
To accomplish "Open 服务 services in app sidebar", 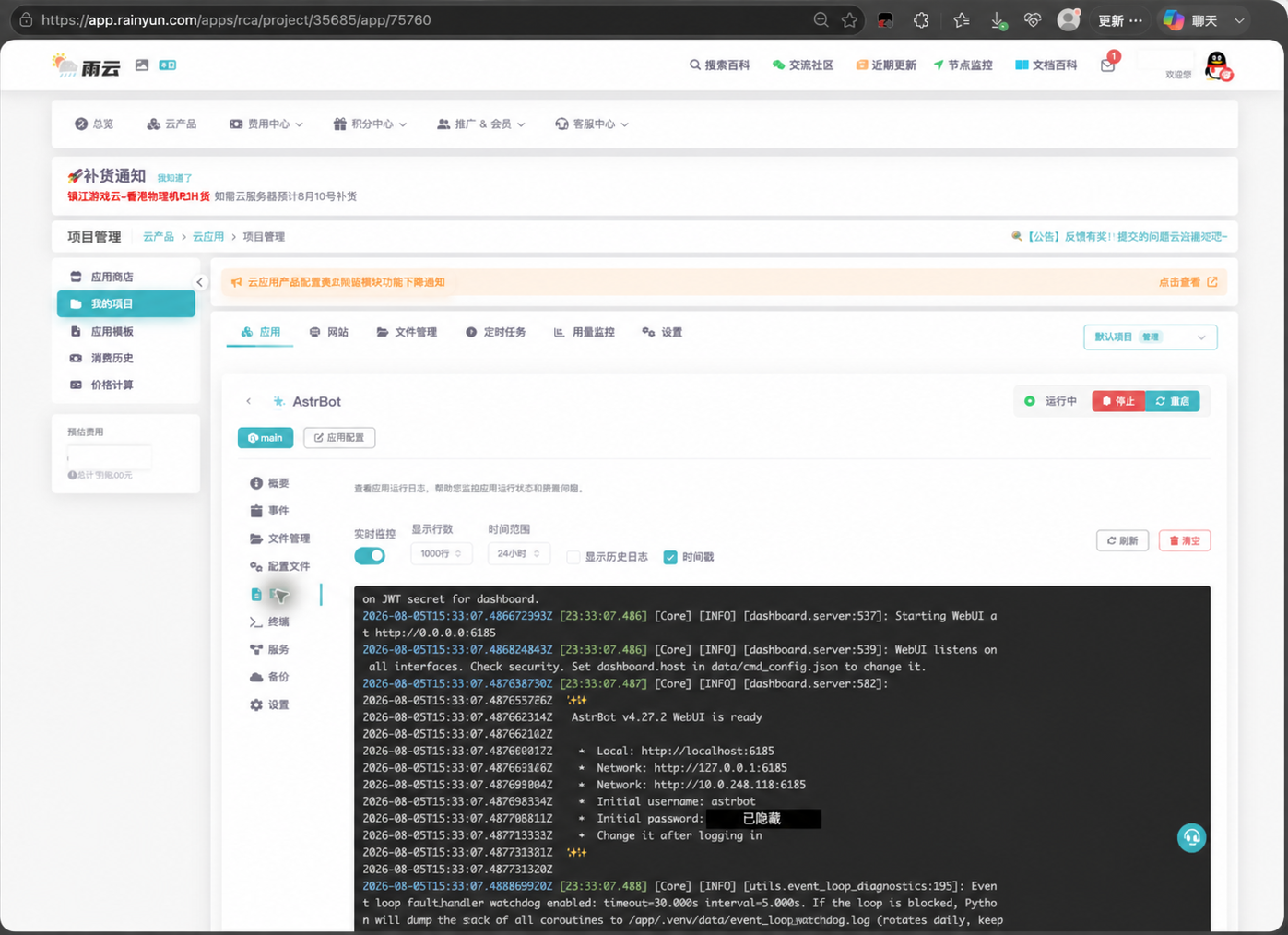I will pos(269,649).
